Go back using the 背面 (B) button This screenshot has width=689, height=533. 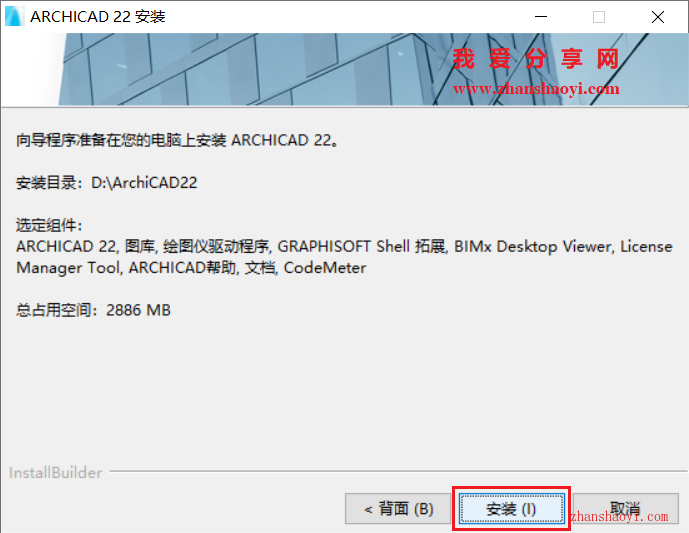coord(398,509)
